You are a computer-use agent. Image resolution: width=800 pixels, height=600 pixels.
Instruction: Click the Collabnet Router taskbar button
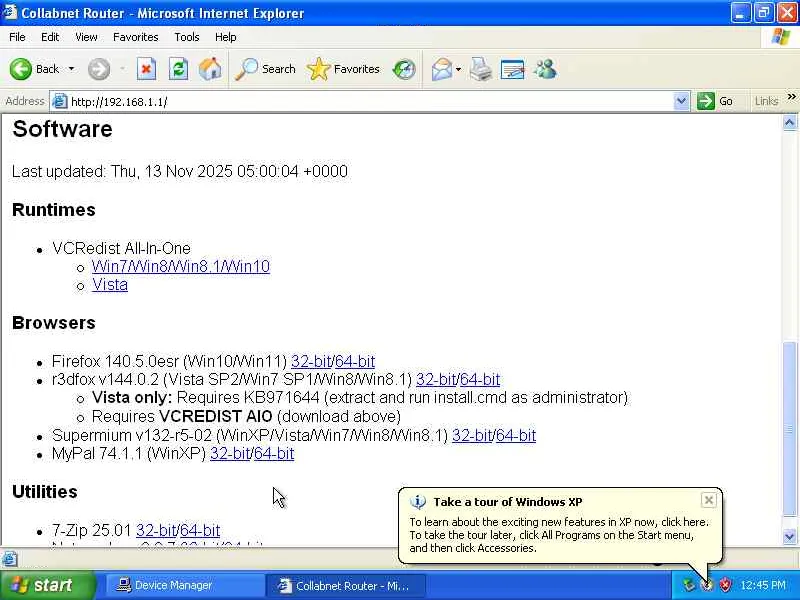[345, 586]
